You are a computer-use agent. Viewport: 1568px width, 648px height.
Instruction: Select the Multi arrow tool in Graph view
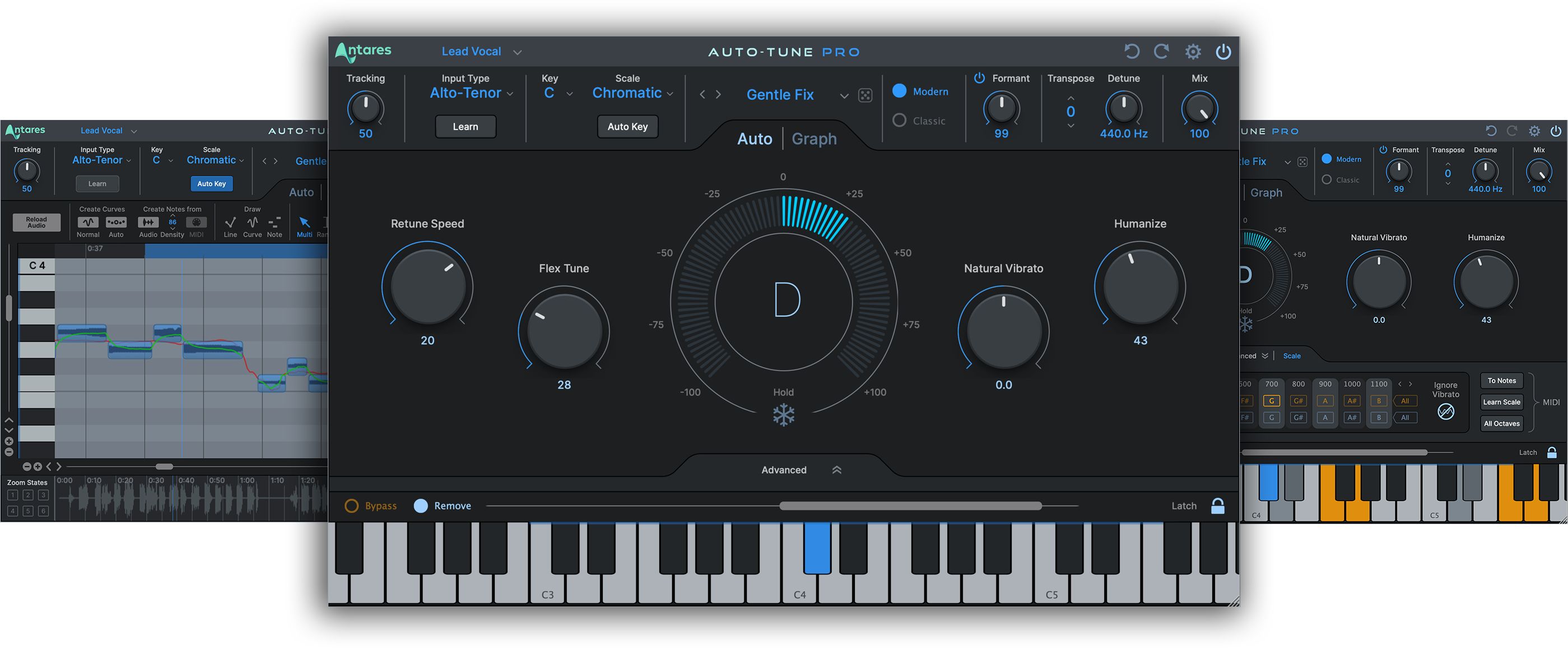[x=304, y=223]
